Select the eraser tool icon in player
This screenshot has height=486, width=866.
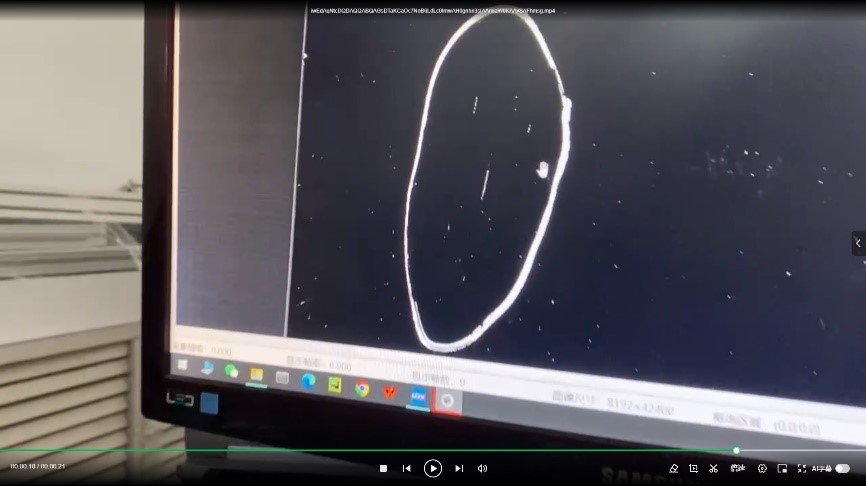pyautogui.click(x=673, y=468)
